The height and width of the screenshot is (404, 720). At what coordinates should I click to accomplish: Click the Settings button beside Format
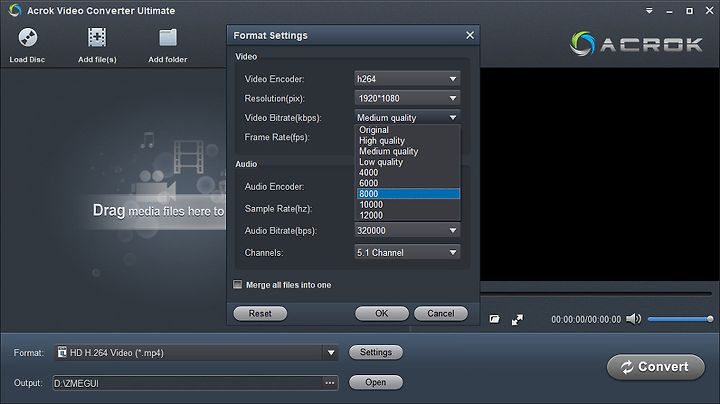[x=376, y=352]
